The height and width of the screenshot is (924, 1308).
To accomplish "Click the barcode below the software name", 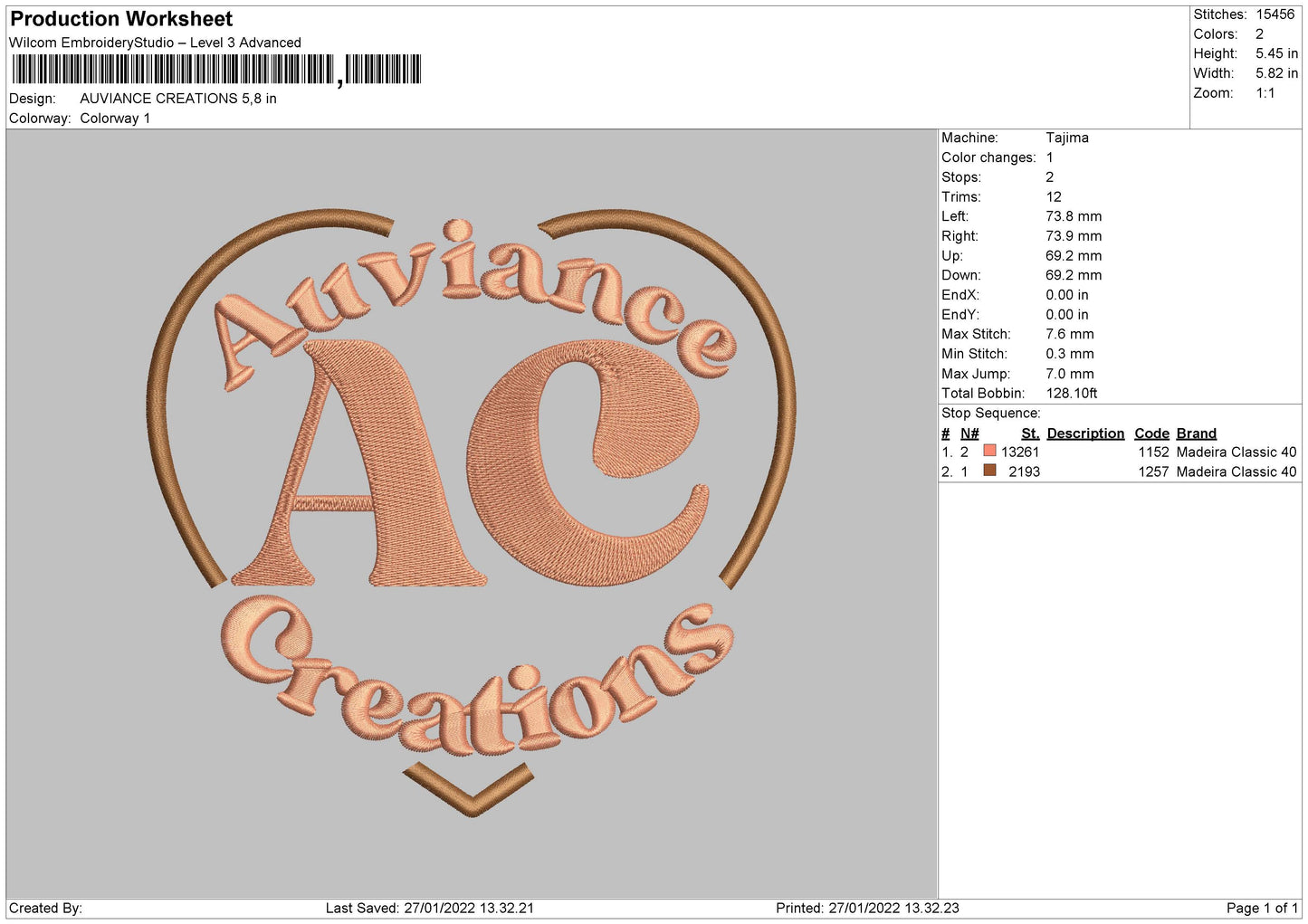I will tap(217, 70).
